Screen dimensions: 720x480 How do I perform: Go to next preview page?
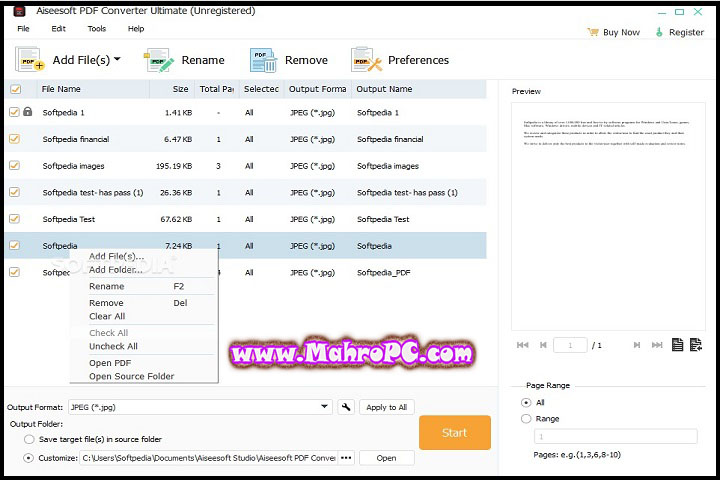click(x=637, y=345)
